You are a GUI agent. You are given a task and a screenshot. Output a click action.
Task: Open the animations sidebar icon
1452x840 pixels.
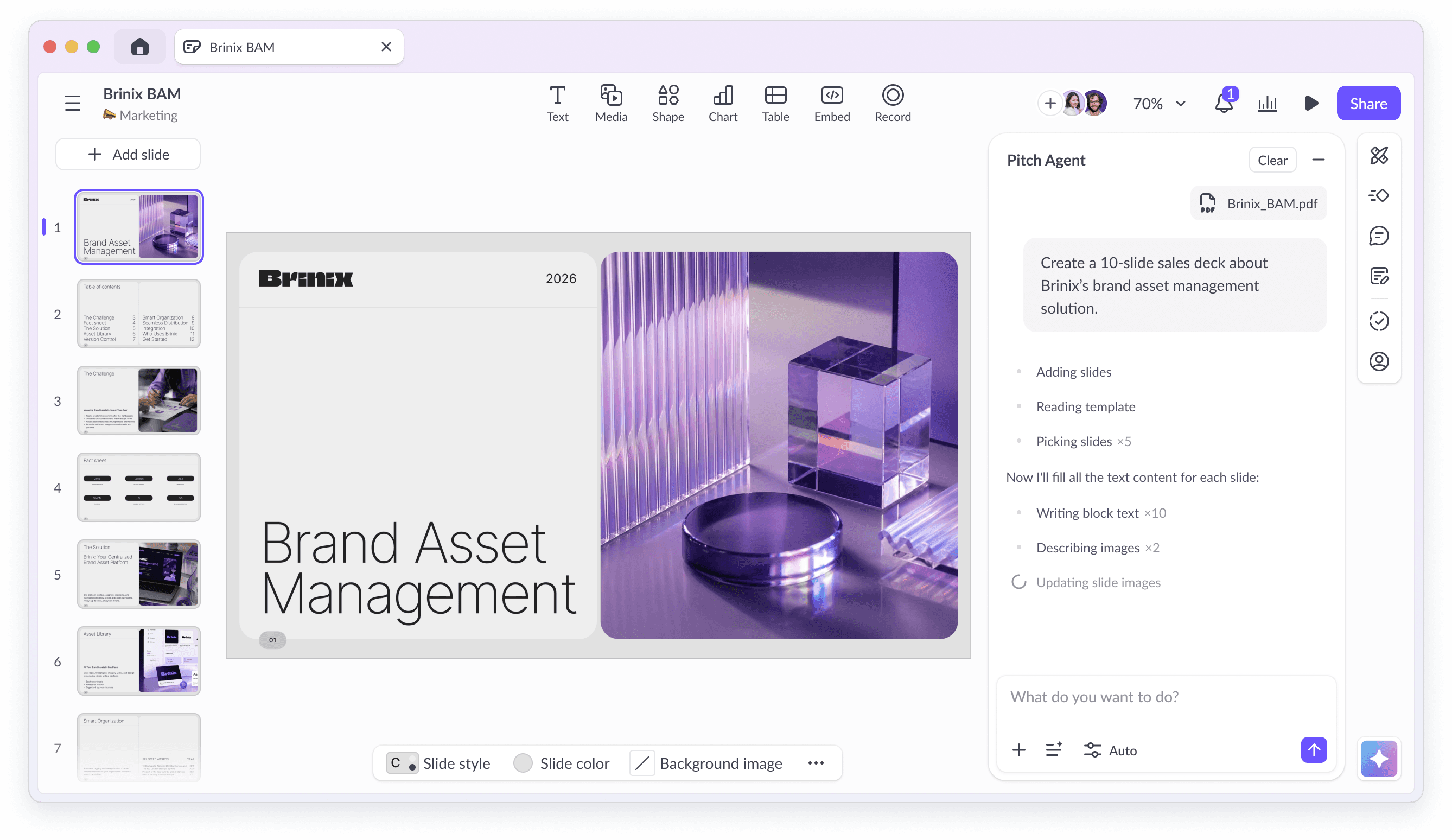click(x=1379, y=196)
